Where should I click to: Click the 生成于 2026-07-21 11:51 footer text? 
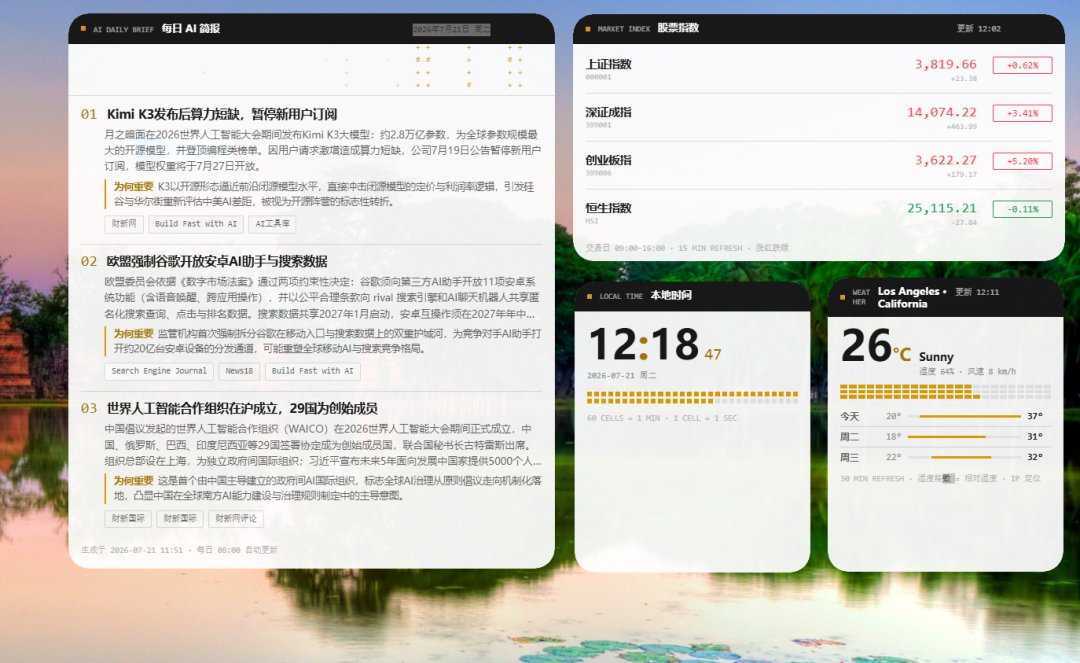coord(179,550)
